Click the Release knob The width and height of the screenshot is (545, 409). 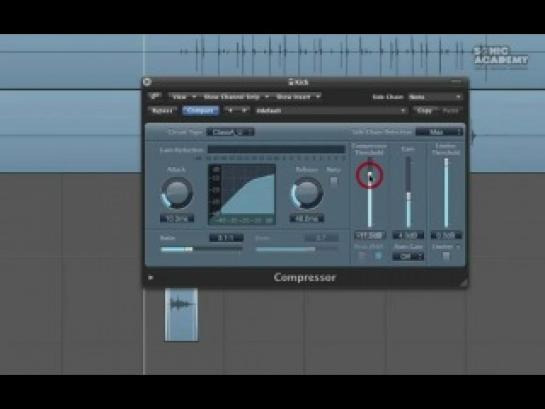[307, 193]
